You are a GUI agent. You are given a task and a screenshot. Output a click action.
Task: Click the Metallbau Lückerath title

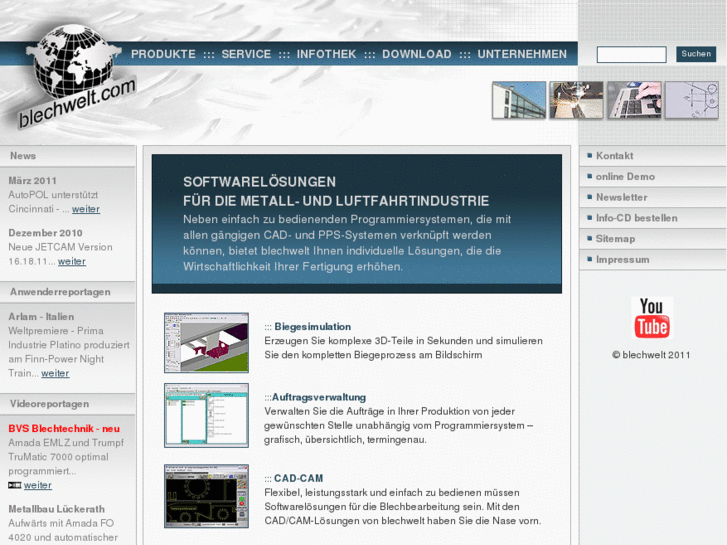tap(57, 509)
